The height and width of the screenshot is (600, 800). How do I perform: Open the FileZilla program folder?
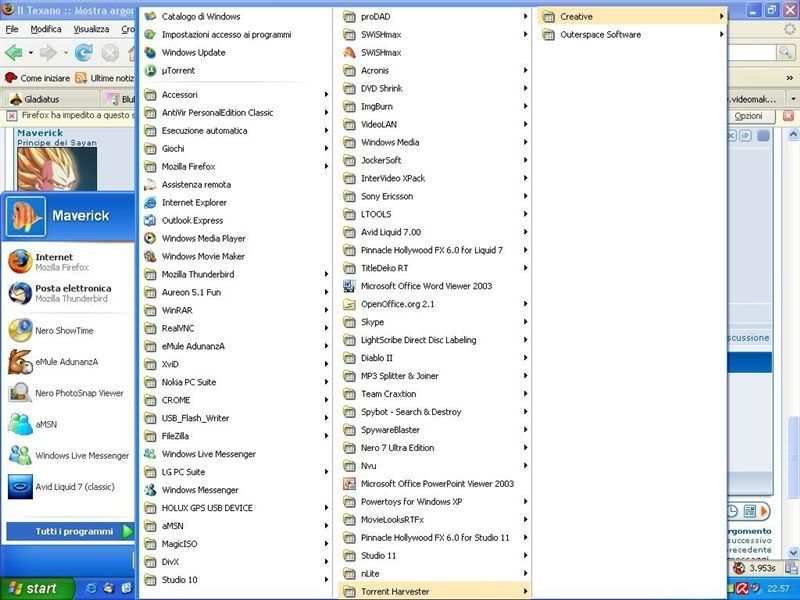pos(235,436)
